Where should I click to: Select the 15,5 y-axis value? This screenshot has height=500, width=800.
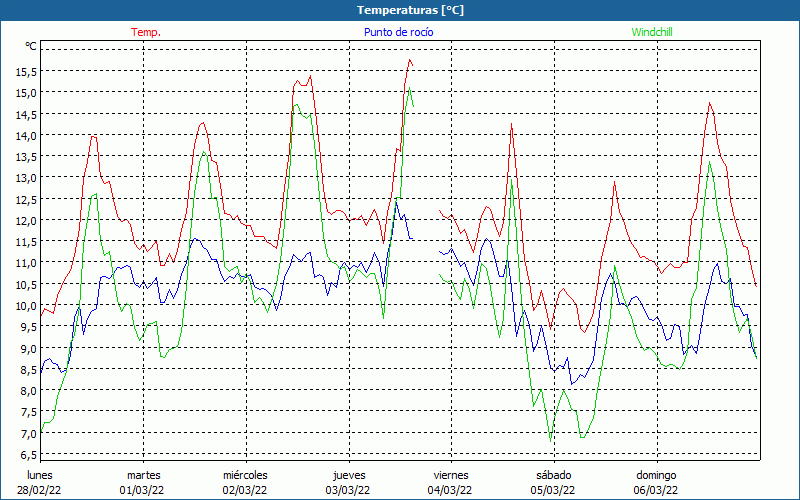27,72
